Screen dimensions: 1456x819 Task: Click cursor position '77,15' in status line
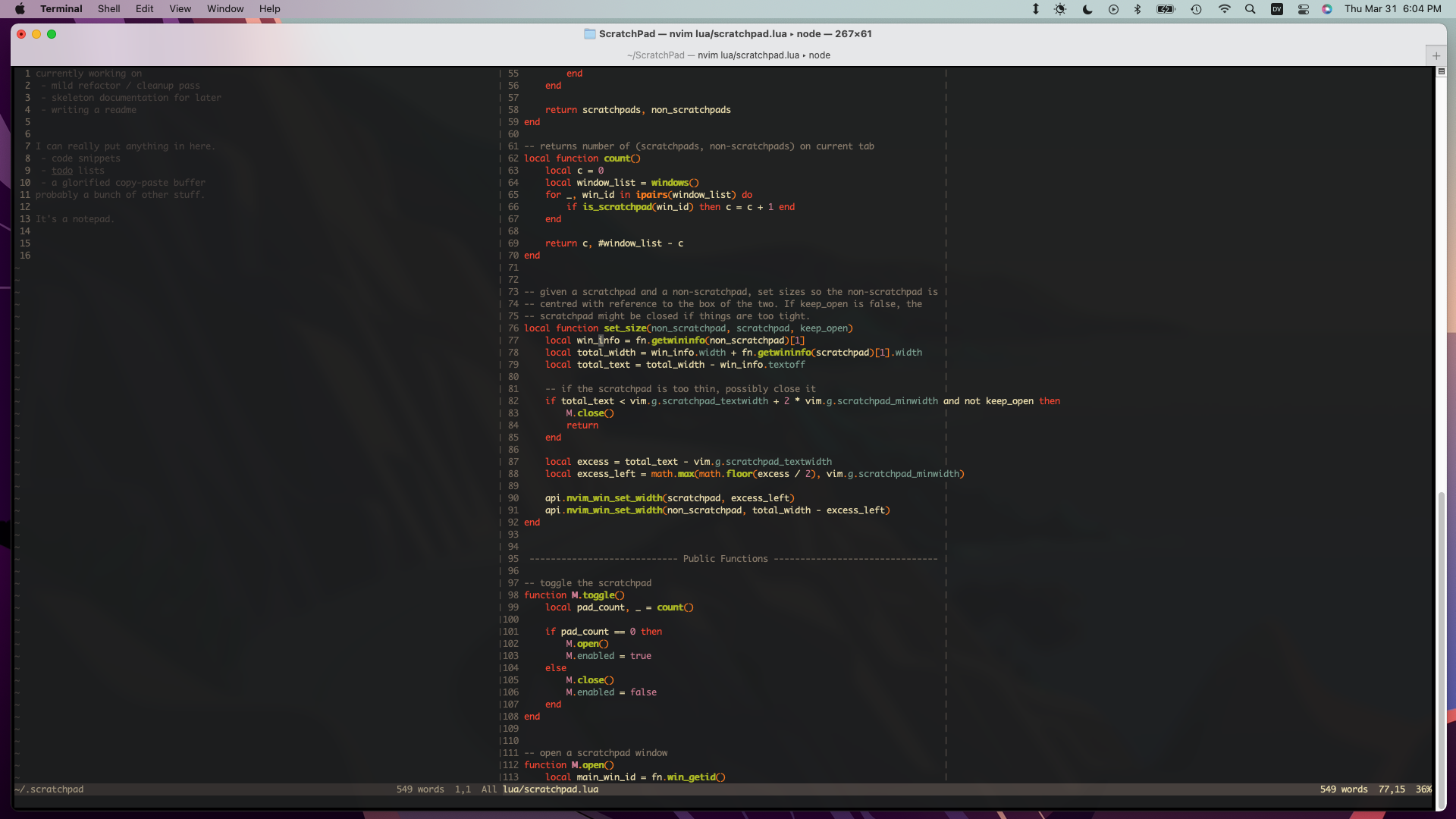(x=1392, y=789)
